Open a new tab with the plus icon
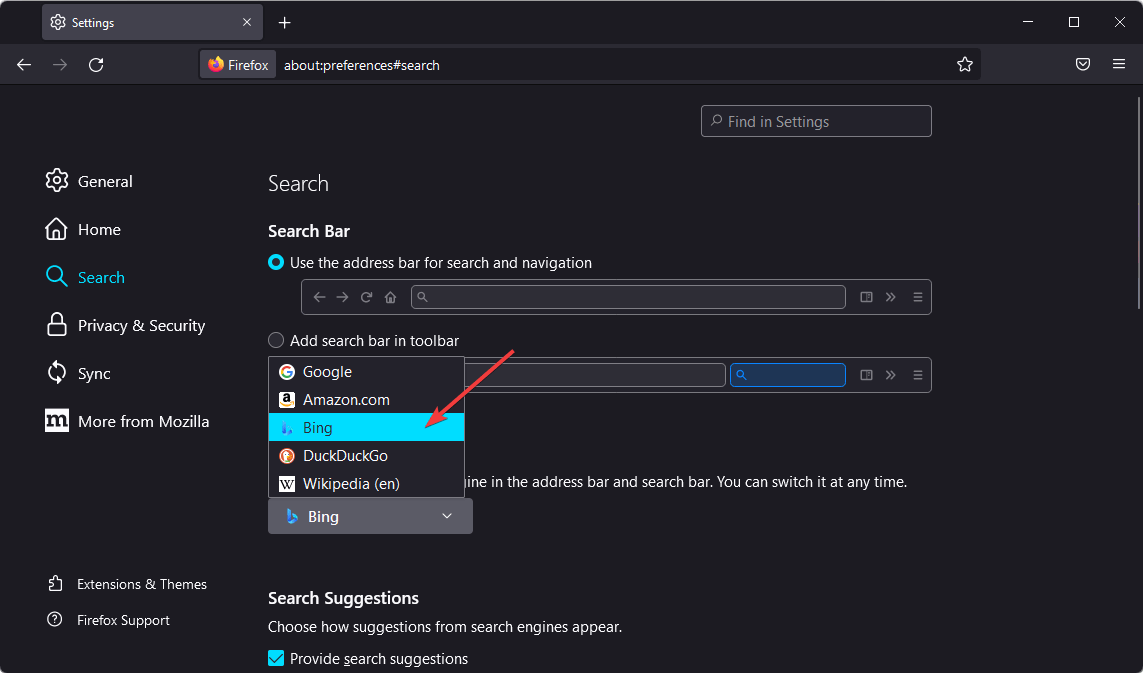The height and width of the screenshot is (673, 1143). tap(284, 23)
